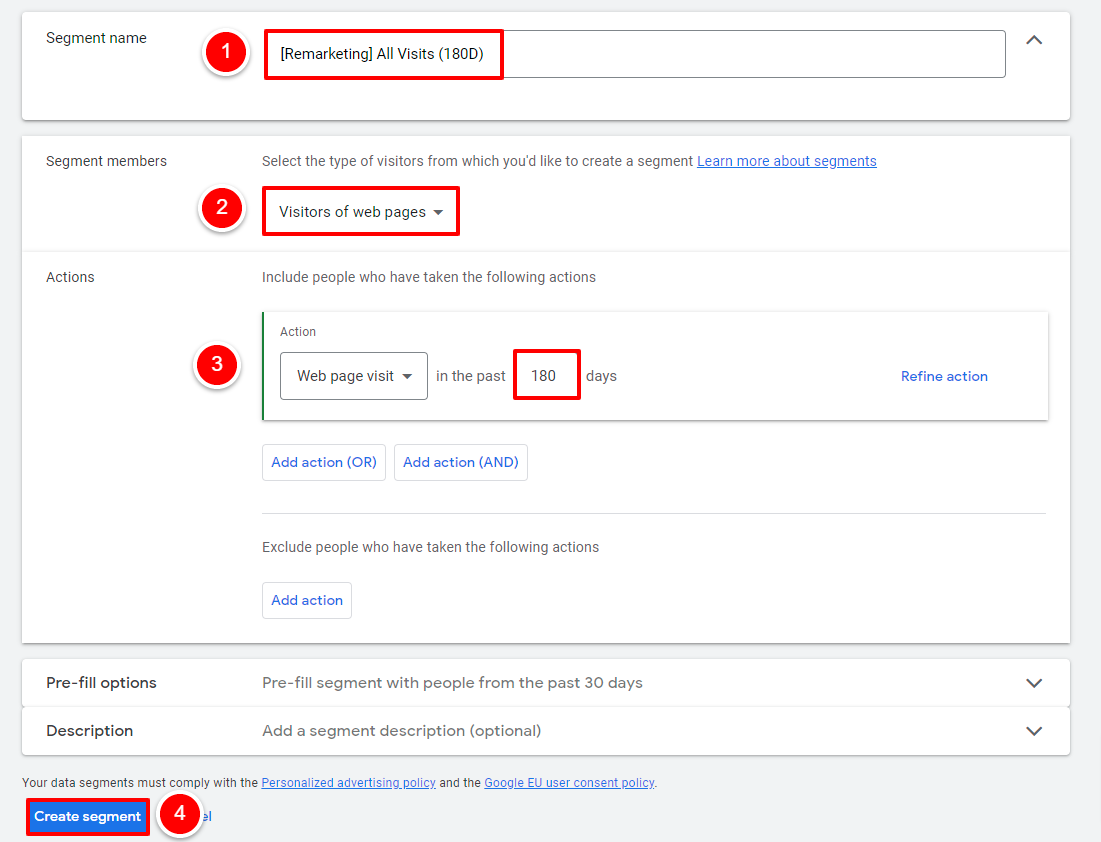Click Add action under Exclude people
Viewport: 1101px width, 842px height.
pyautogui.click(x=307, y=600)
